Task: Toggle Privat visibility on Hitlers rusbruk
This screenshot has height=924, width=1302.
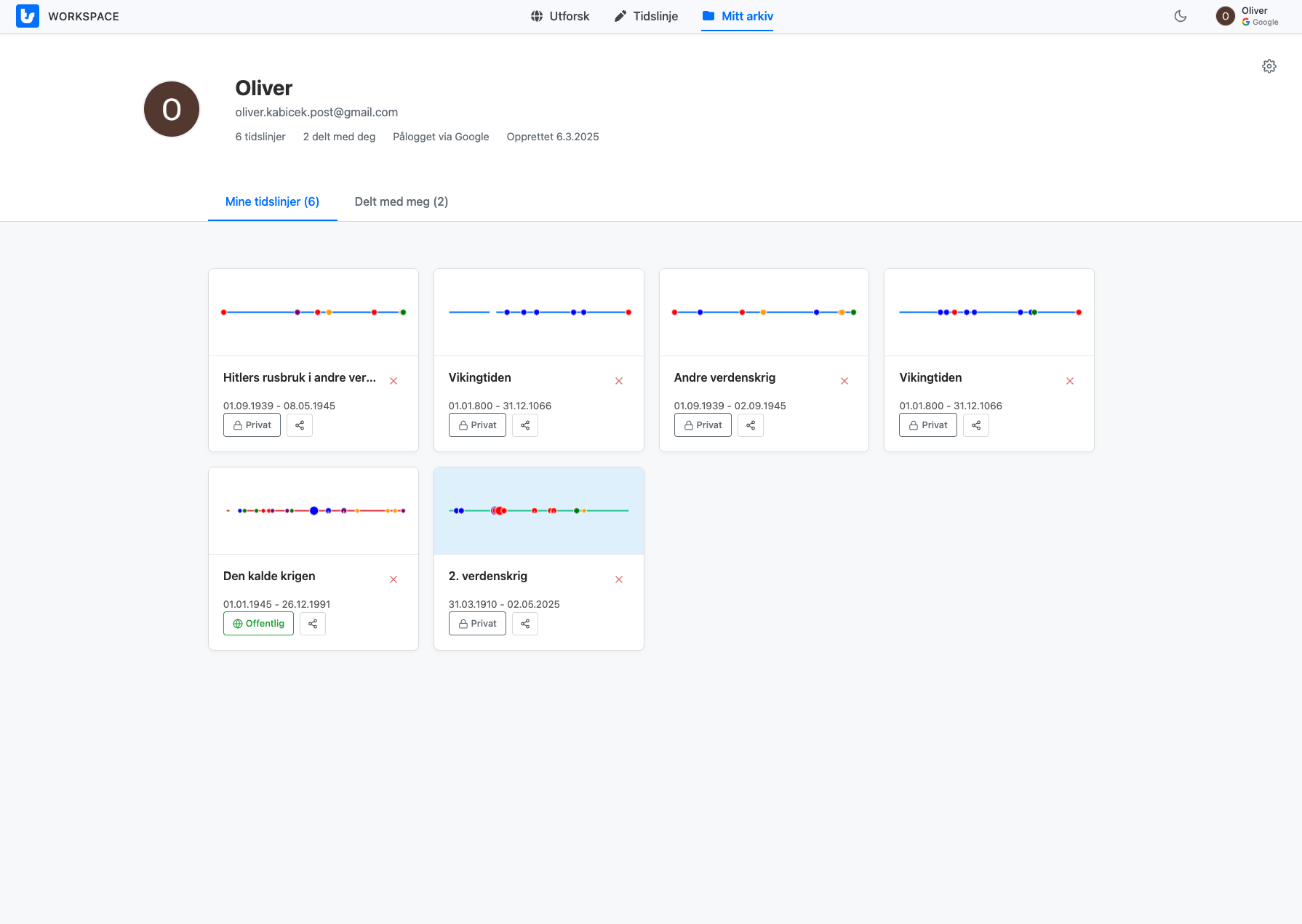Action: click(x=252, y=425)
